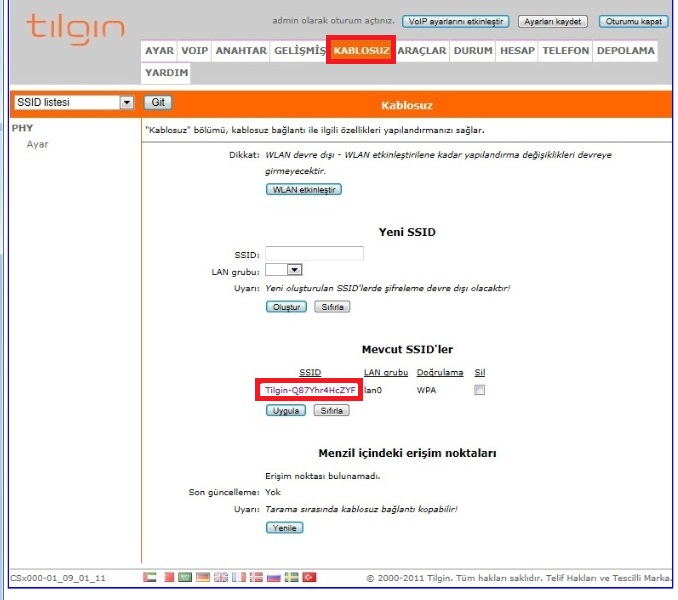Select the Bahrain flag language icon

coord(169,577)
